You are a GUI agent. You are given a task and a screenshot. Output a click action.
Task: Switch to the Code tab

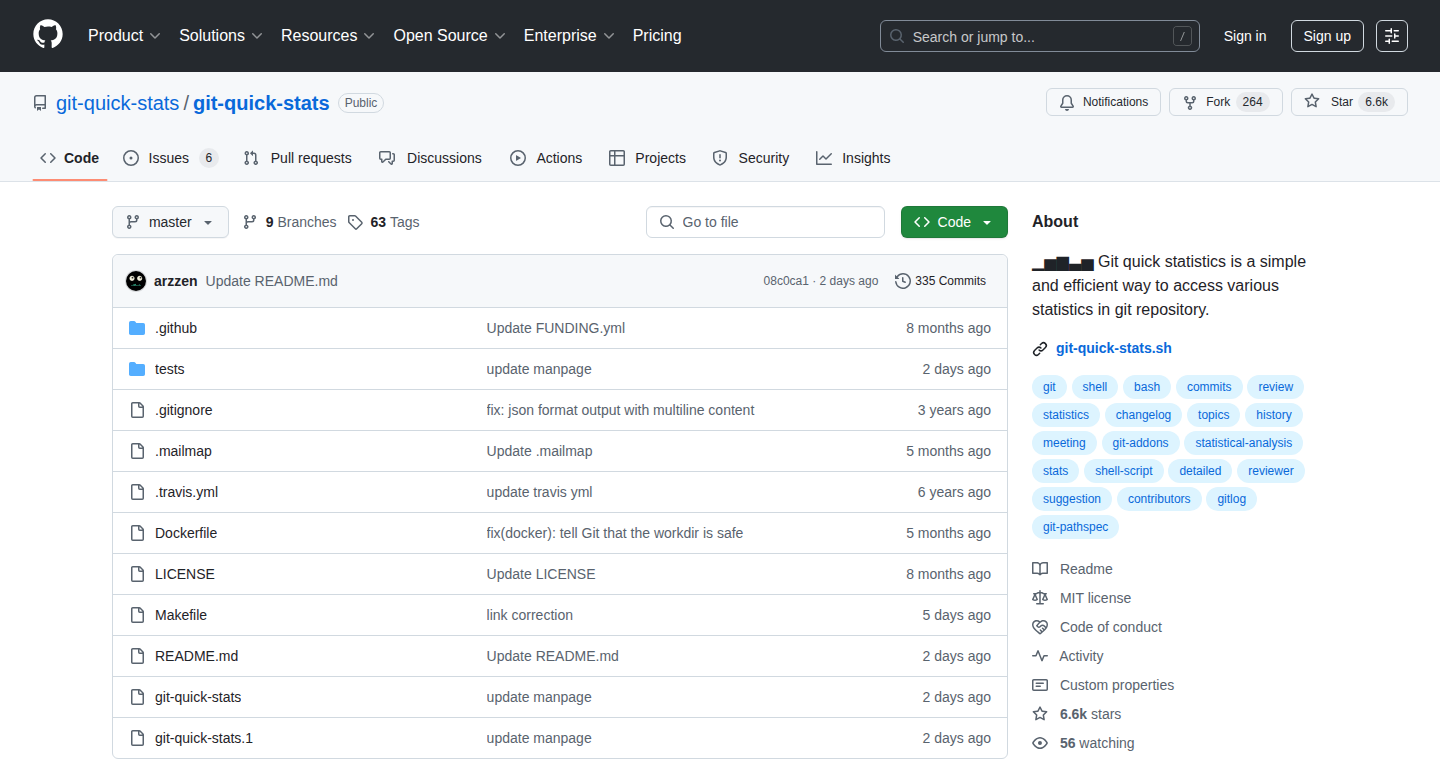(70, 158)
